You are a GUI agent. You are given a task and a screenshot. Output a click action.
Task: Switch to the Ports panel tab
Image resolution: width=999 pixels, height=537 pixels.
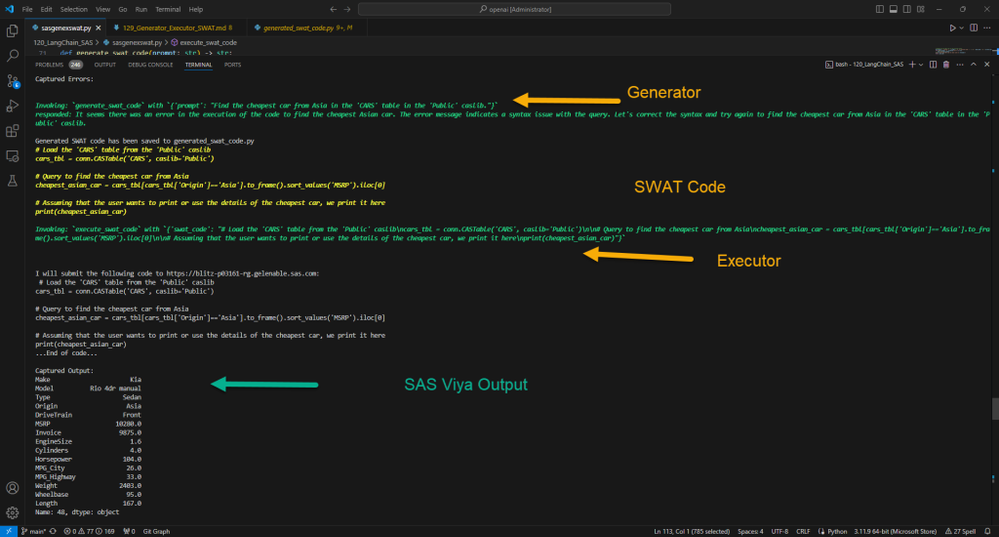(233, 64)
